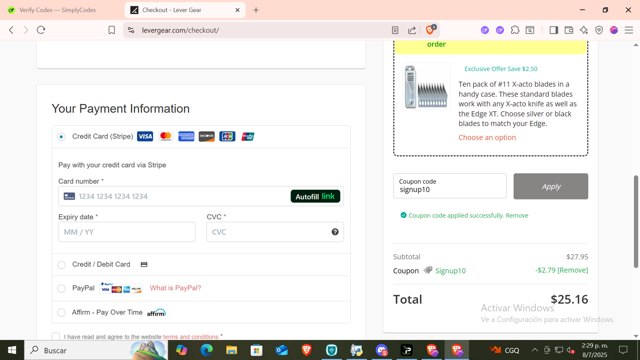Click Choose an option link

[x=487, y=138]
